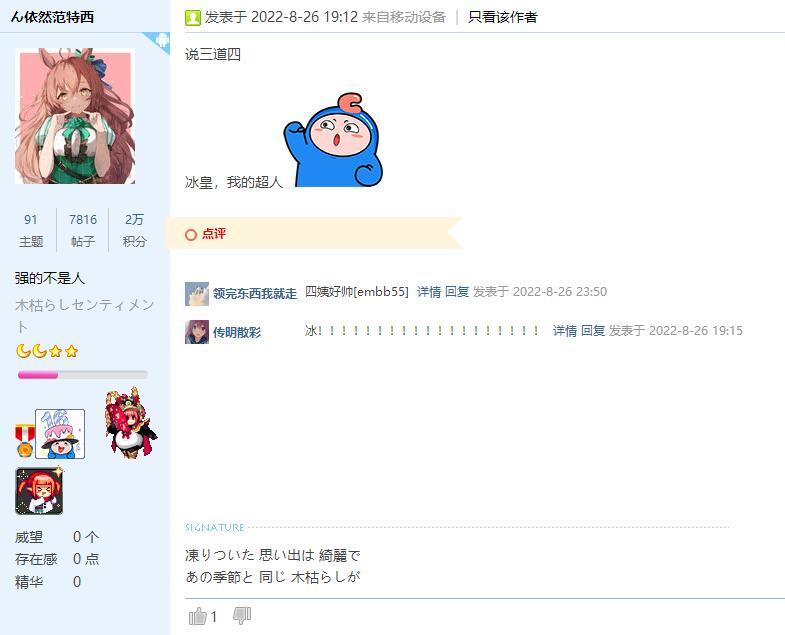The image size is (785, 635).
Task: Click the green user status icon beside 发表于
Action: point(192,18)
